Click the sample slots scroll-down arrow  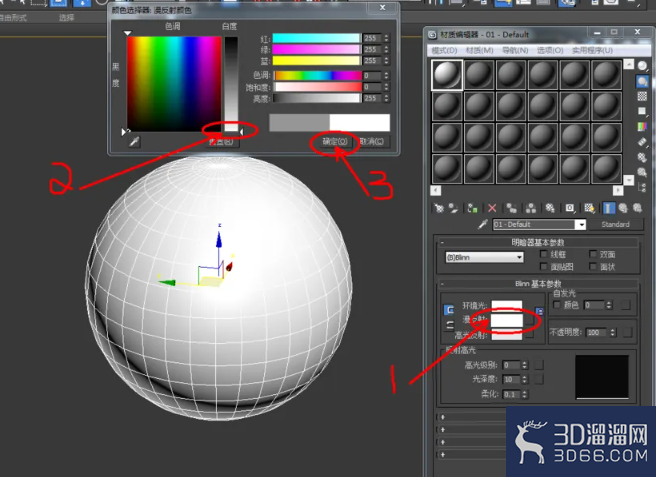point(629,180)
